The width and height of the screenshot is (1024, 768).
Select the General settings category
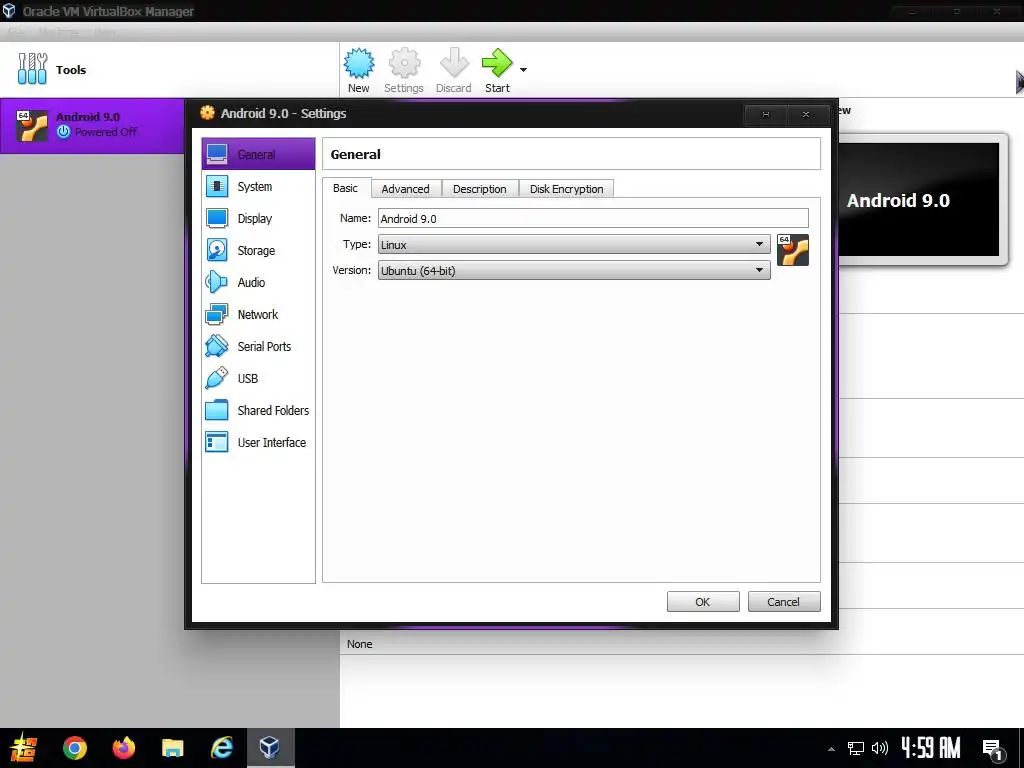click(258, 154)
